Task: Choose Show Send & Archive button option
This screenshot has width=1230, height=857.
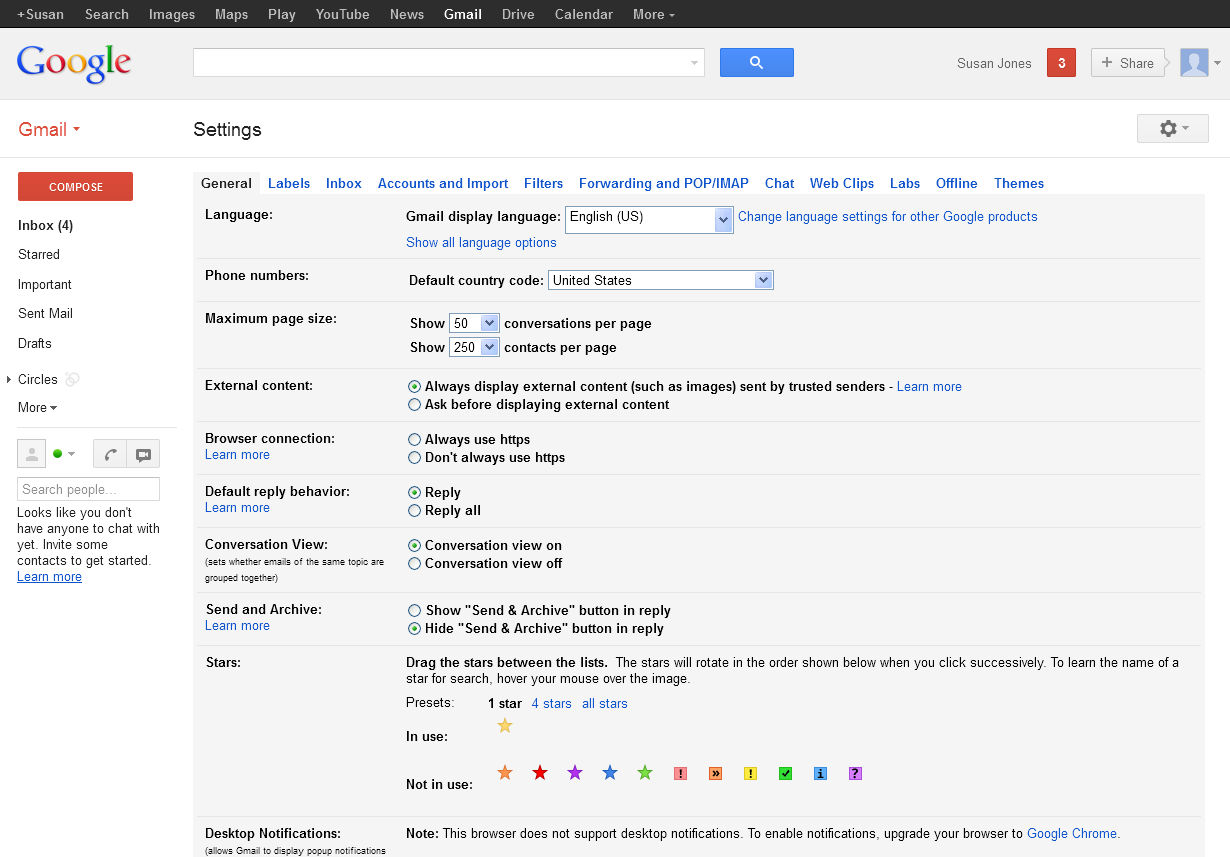Action: tap(414, 610)
